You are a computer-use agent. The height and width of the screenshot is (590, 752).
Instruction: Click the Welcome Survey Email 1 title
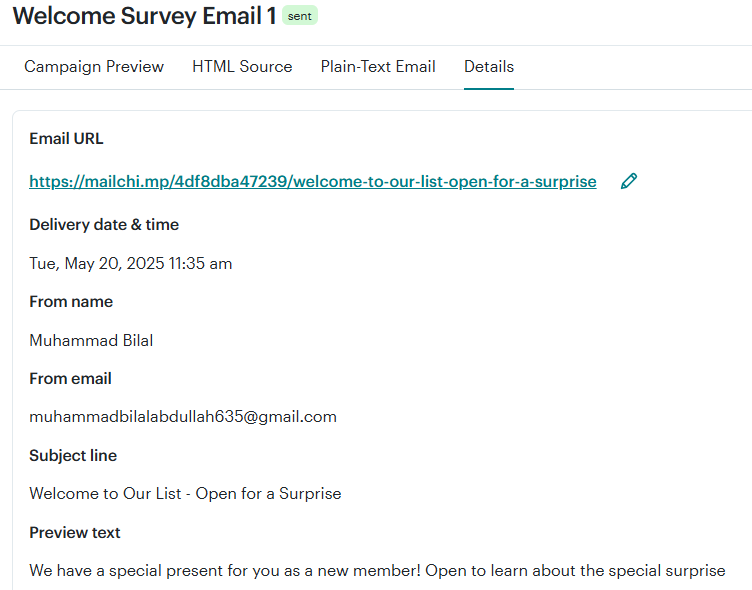(x=144, y=16)
